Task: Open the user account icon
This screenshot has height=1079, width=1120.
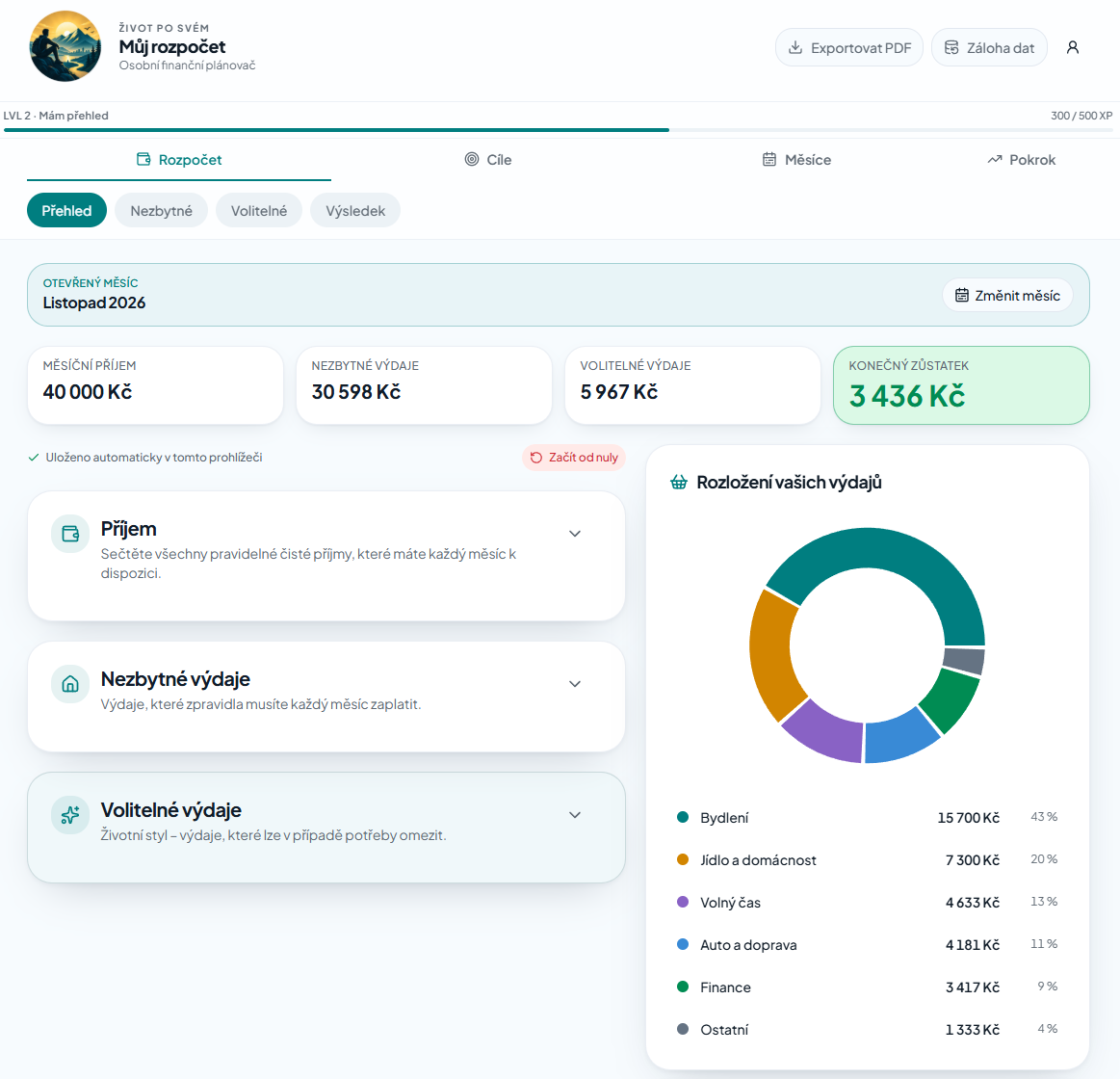Action: click(x=1072, y=47)
